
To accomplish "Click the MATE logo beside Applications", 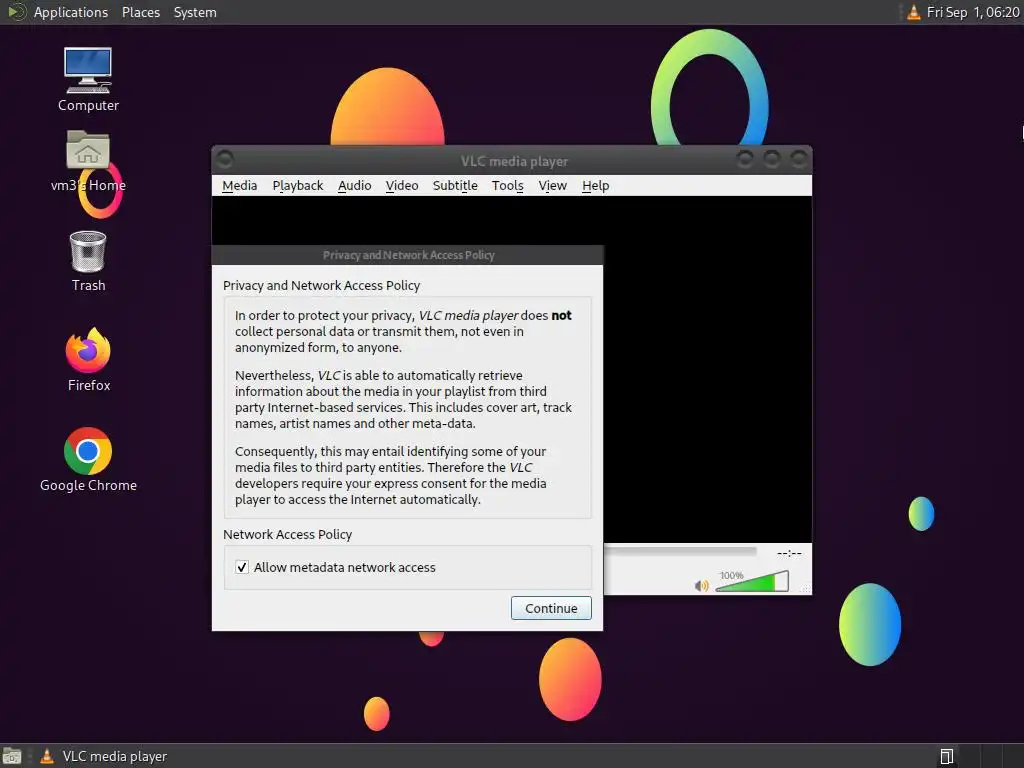I will (x=16, y=12).
